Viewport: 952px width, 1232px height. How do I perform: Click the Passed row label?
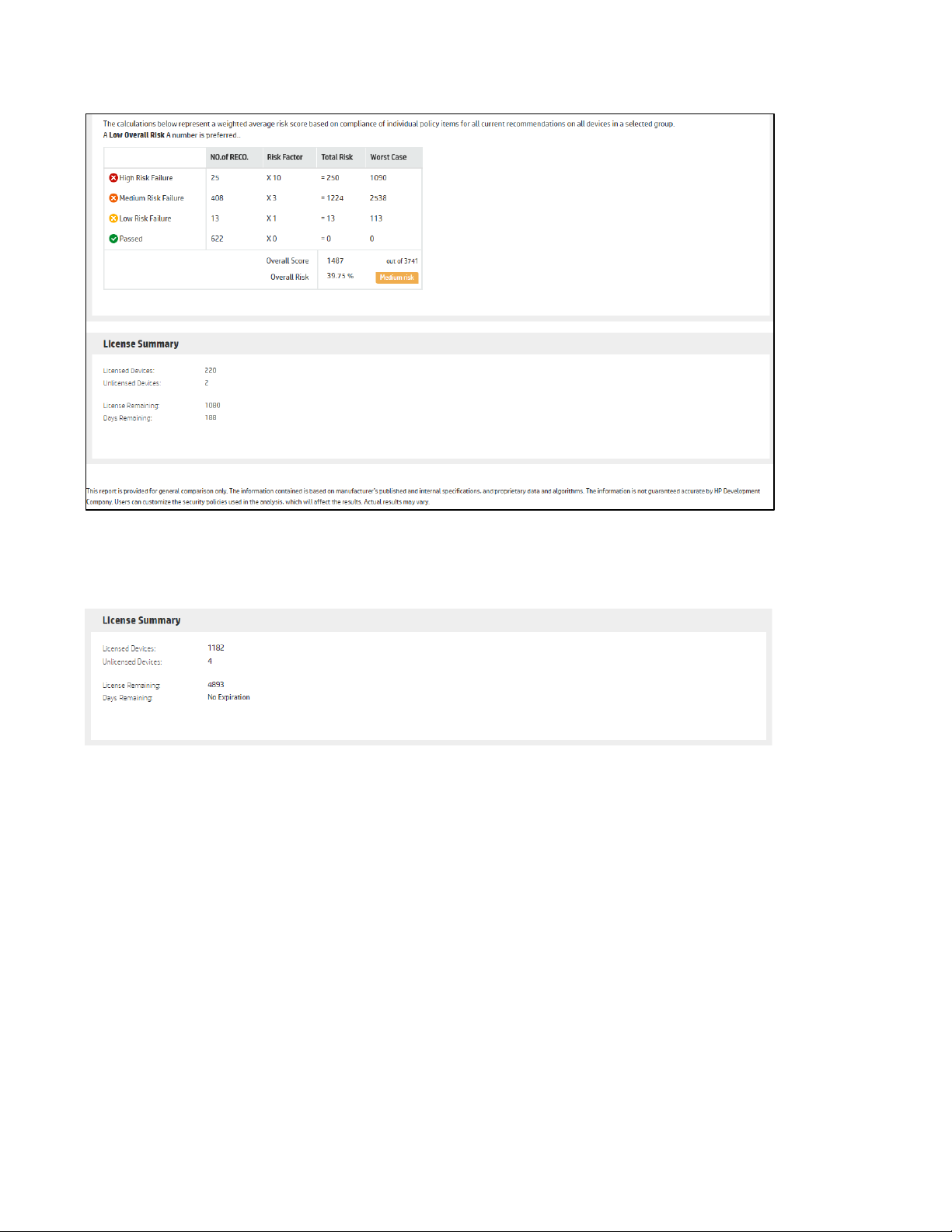coord(131,239)
